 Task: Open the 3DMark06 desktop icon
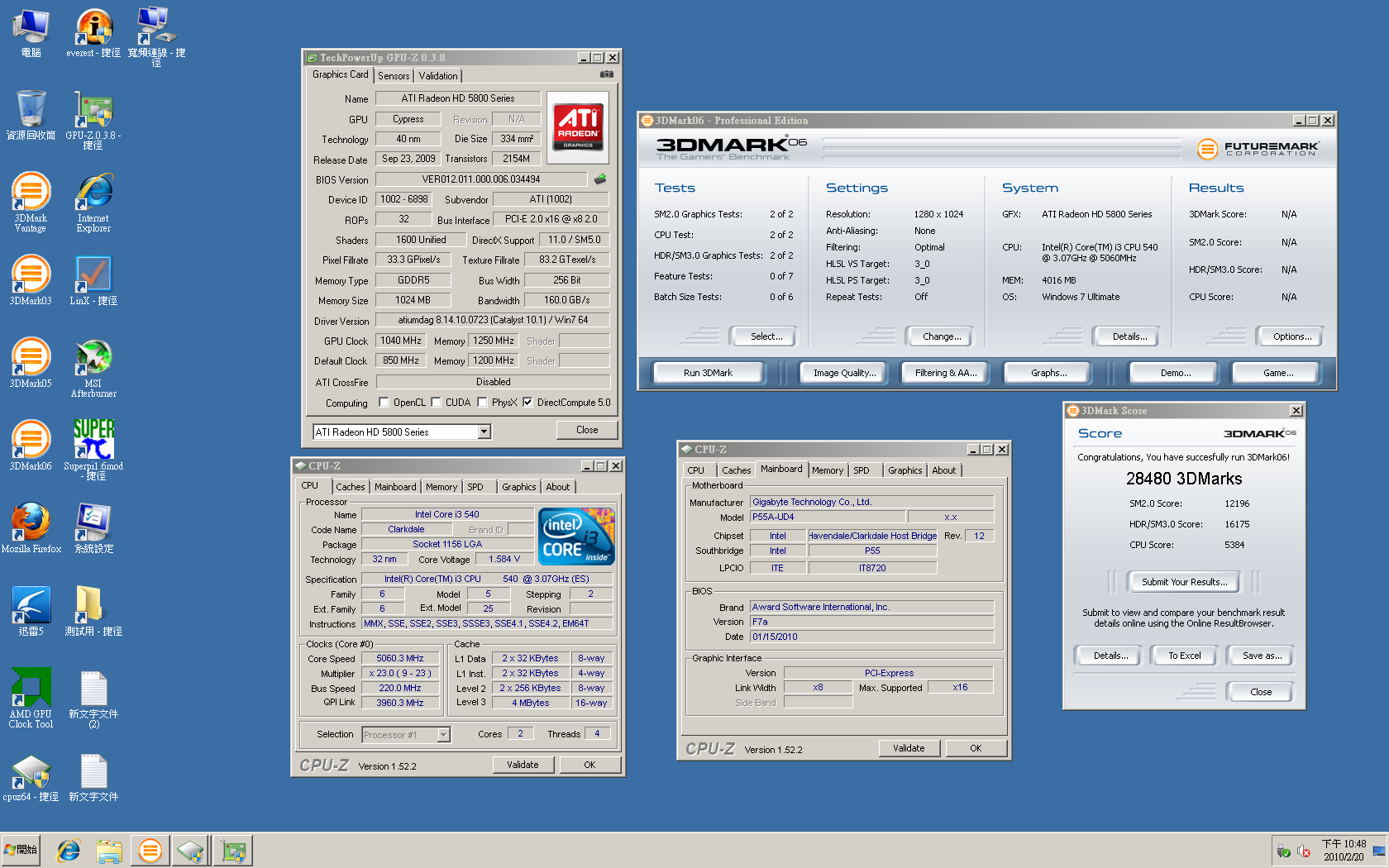click(31, 446)
